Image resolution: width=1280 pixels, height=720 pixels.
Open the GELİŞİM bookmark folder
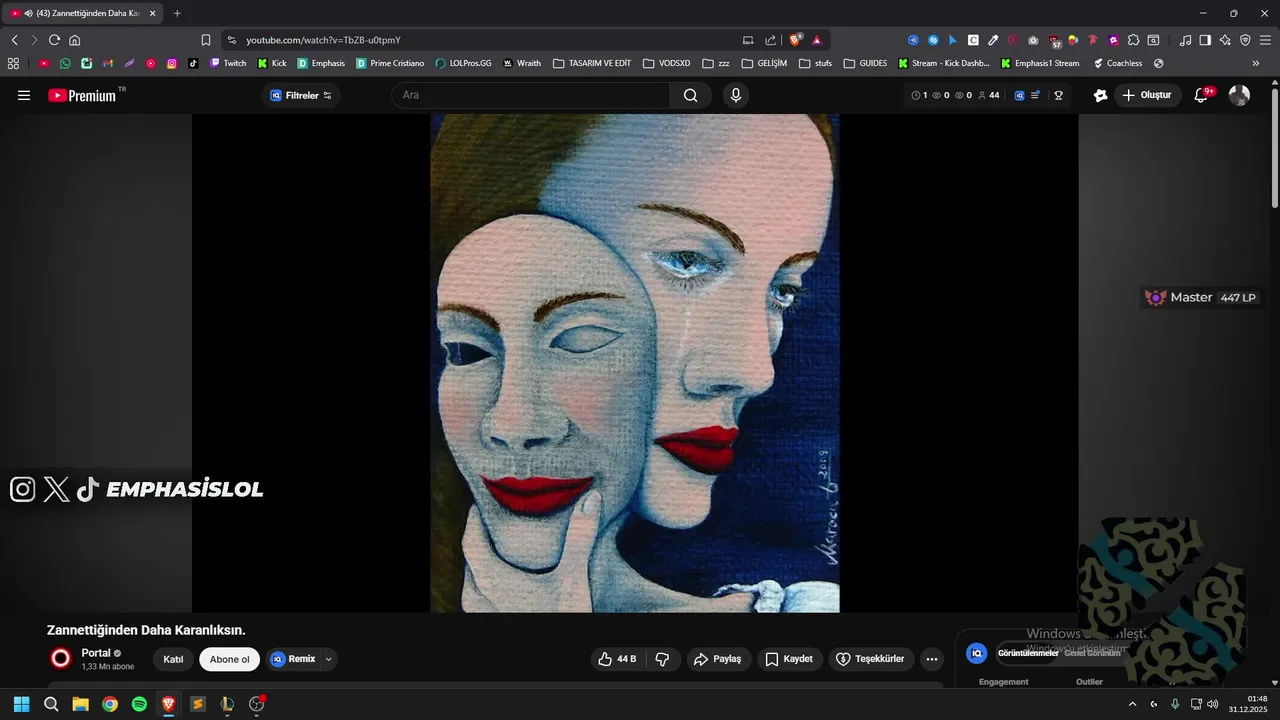pyautogui.click(x=764, y=63)
